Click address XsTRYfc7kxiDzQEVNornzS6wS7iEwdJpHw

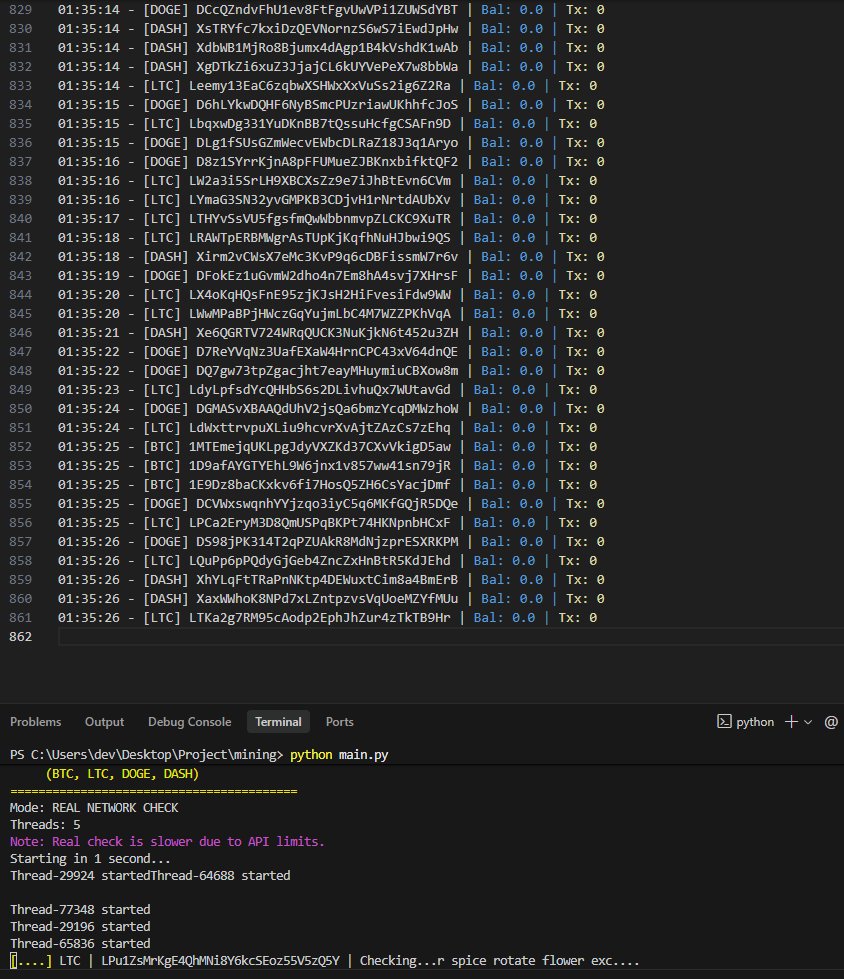tap(327, 29)
